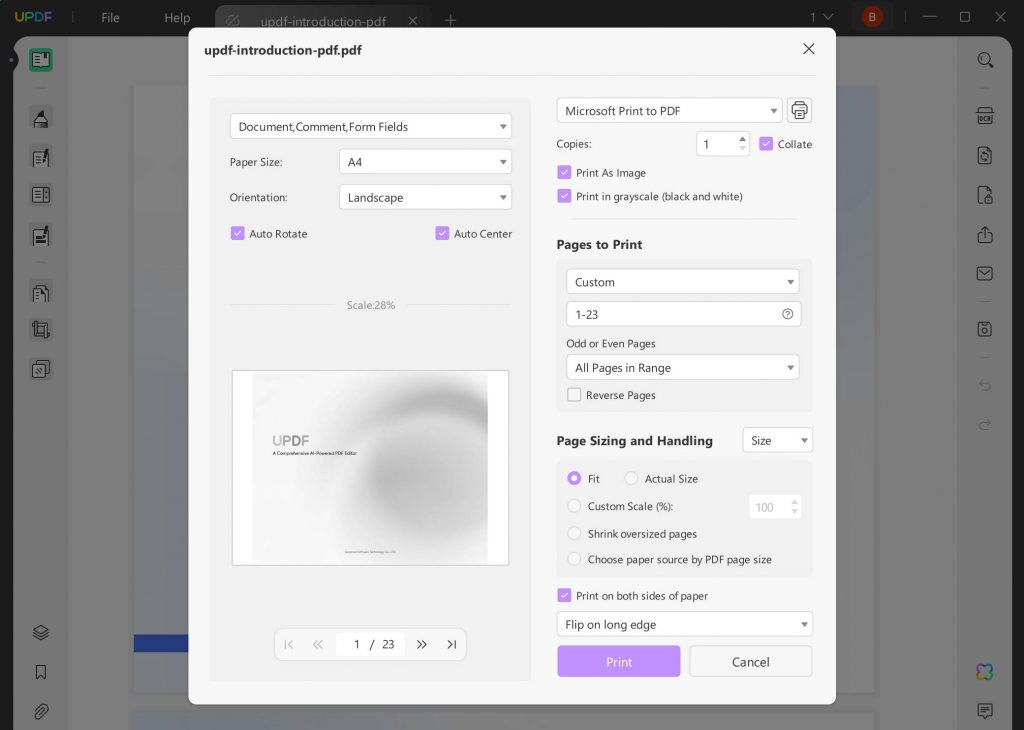Open the Help menu
This screenshot has width=1024, height=730.
coord(177,18)
